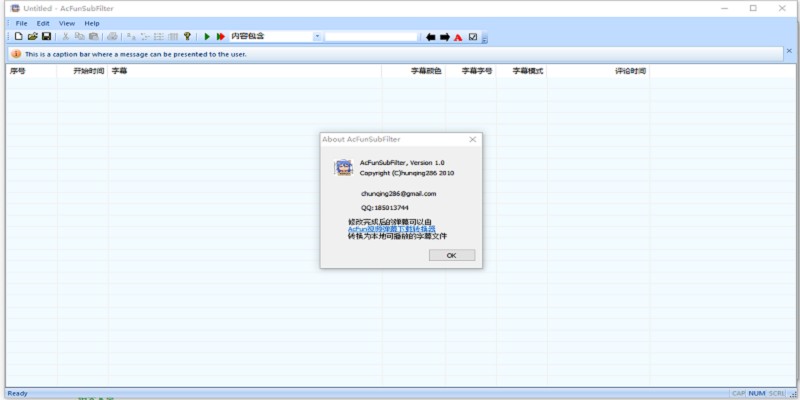800x400 pixels.
Task: Click the caption bar info icon
Action: pyautogui.click(x=16, y=54)
